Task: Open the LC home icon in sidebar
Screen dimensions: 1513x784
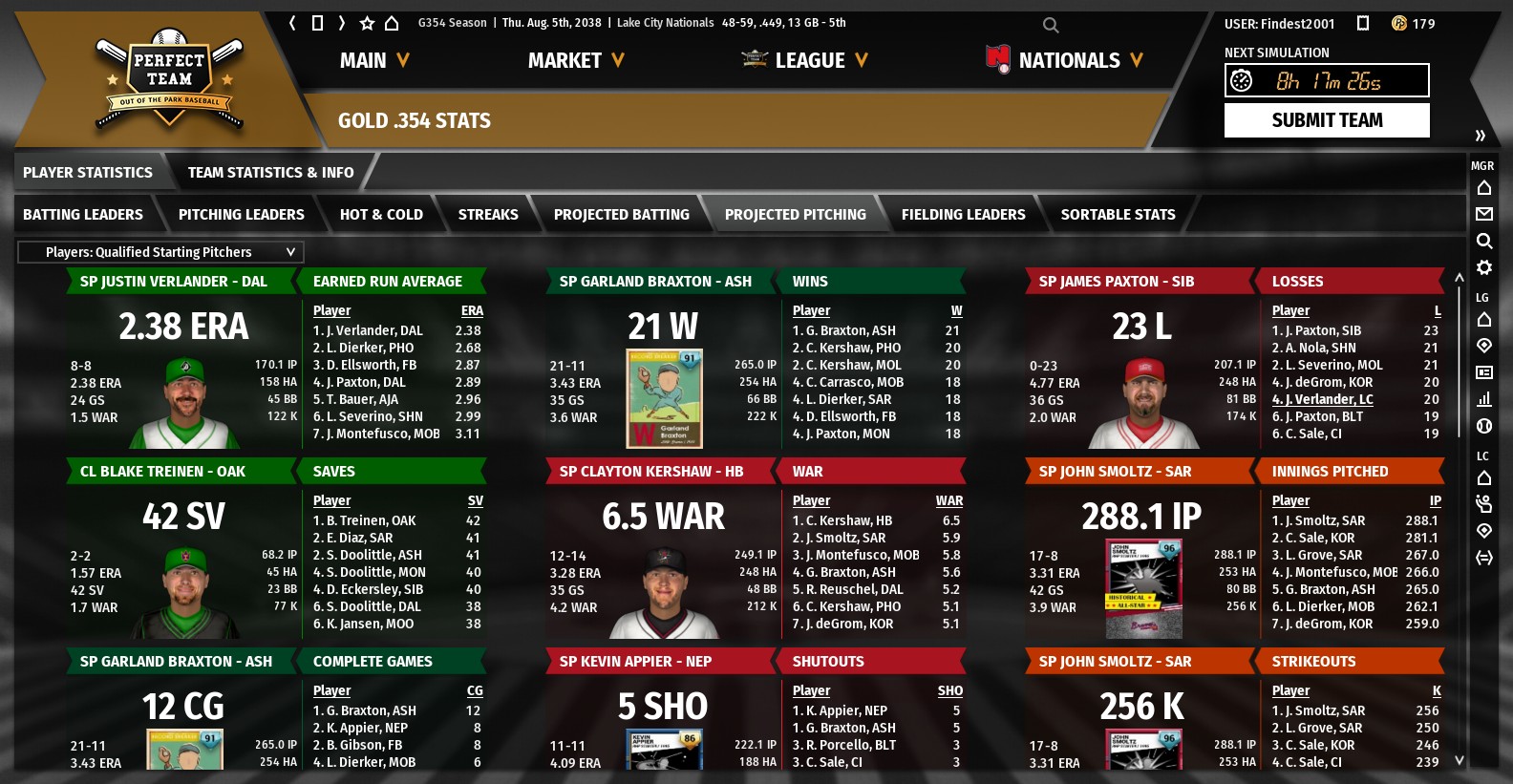Action: (x=1484, y=477)
